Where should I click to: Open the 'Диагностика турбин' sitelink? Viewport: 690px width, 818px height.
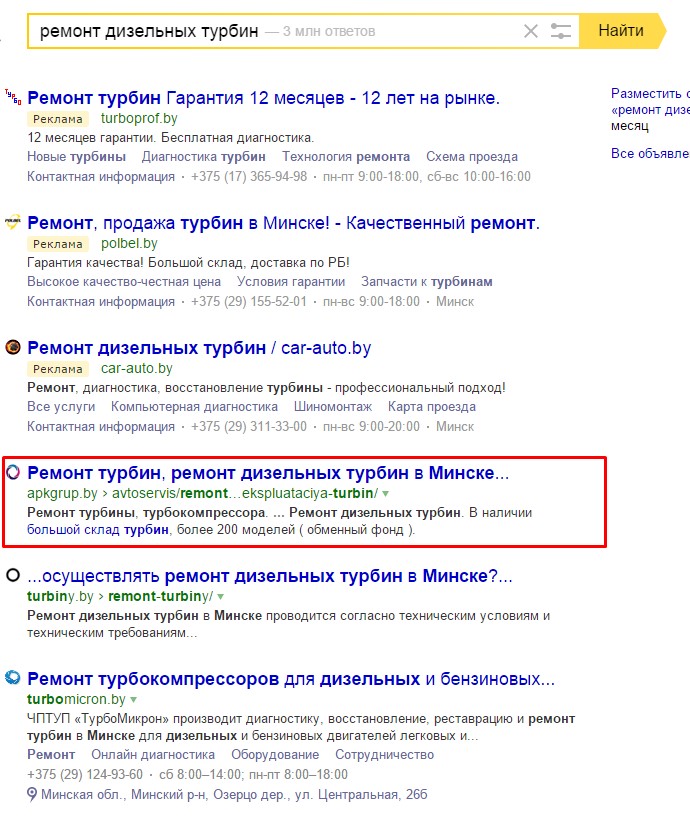(x=204, y=157)
